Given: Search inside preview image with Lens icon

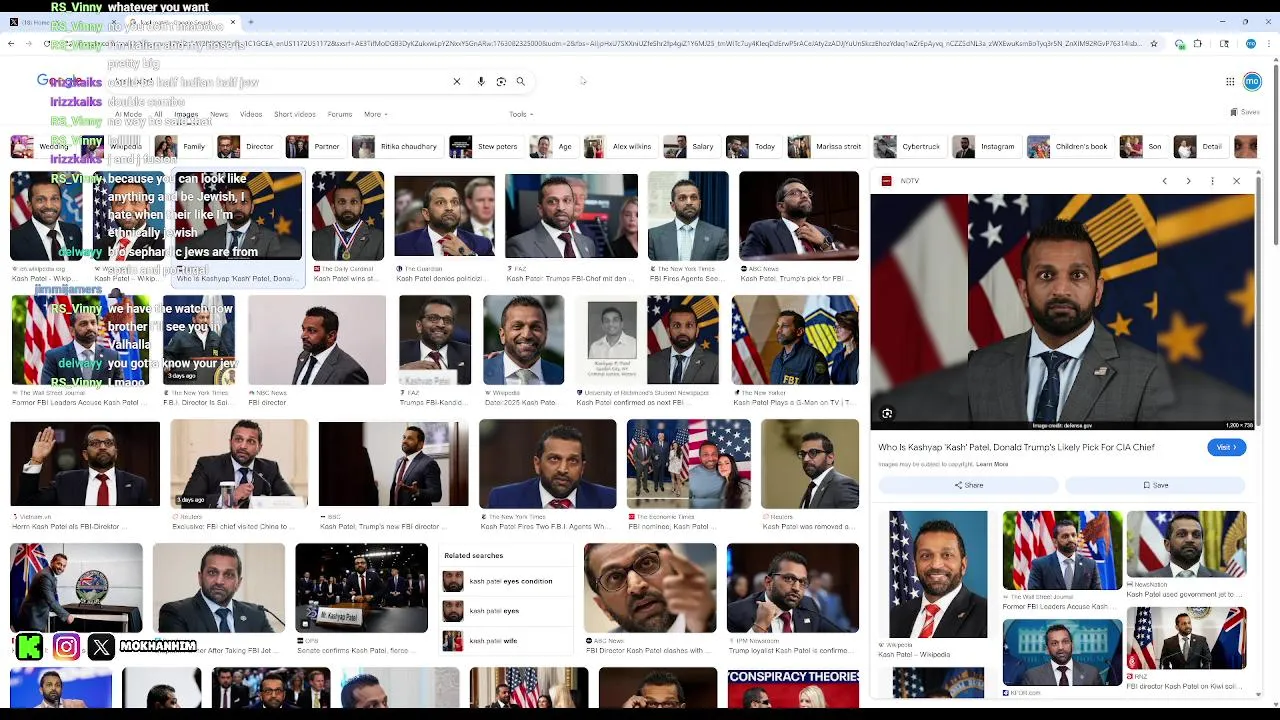Looking at the screenshot, I should coord(887,413).
